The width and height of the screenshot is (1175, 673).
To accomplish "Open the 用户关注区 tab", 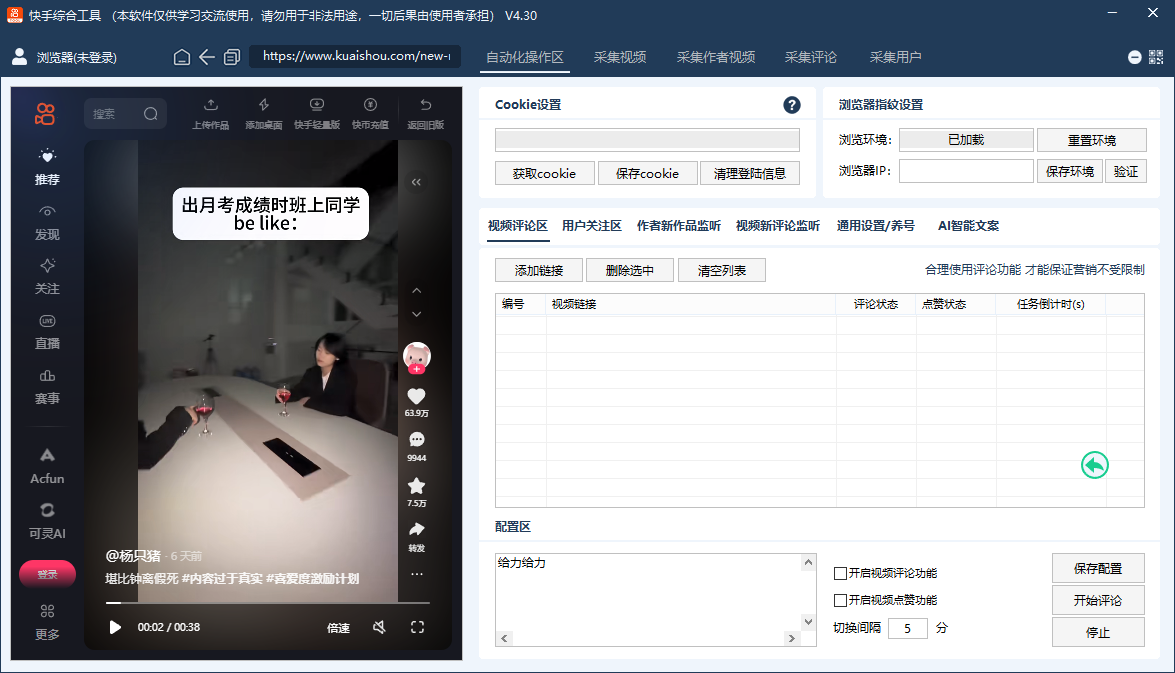I will (x=591, y=226).
